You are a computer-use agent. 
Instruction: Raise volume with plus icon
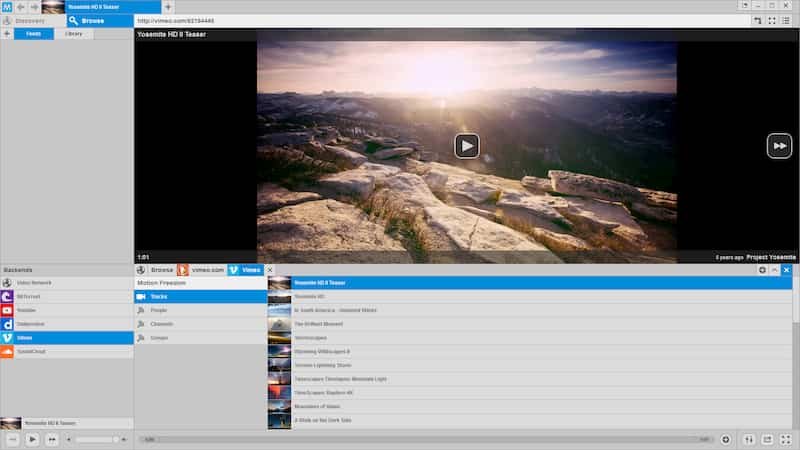tap(124, 439)
